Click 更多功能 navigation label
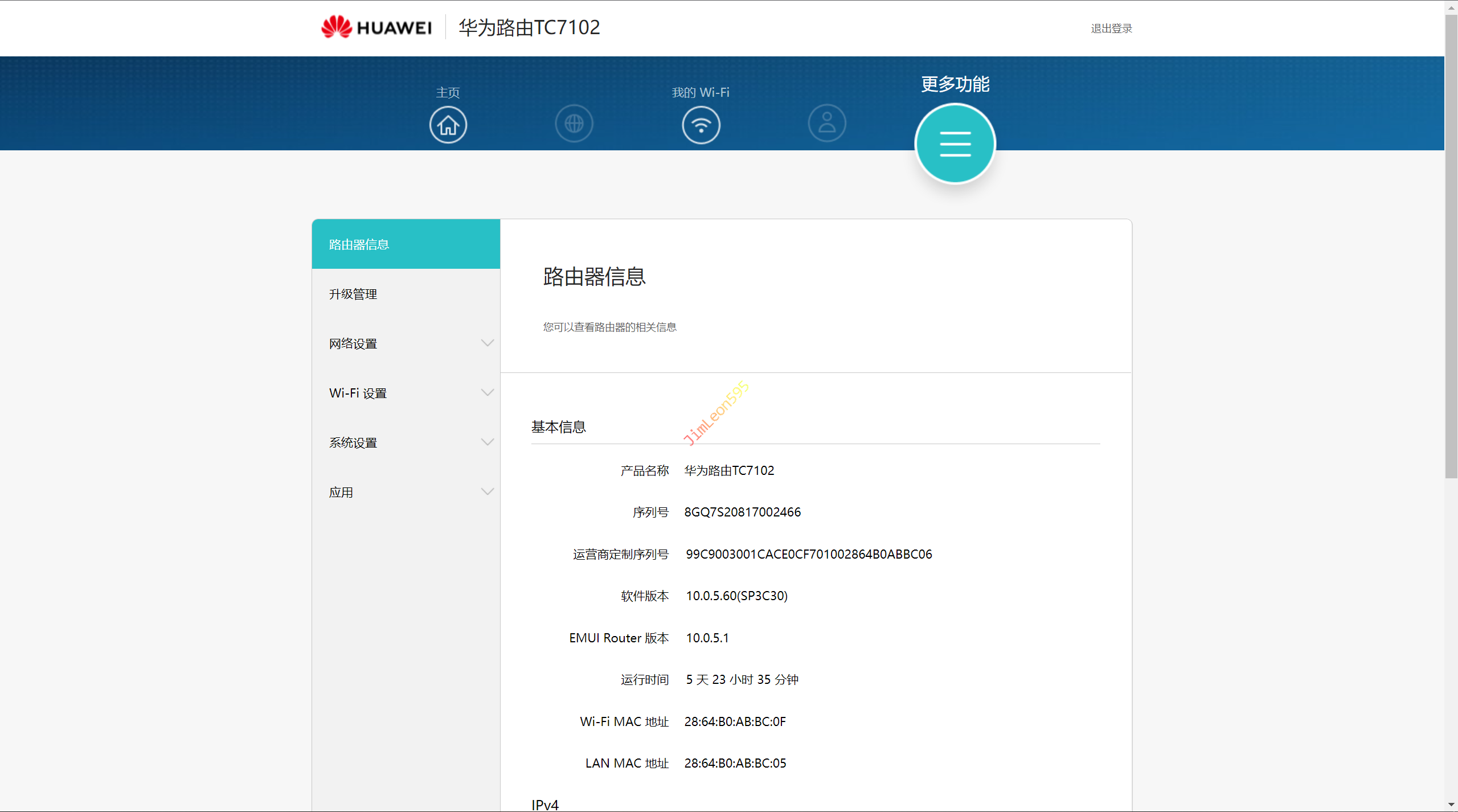The height and width of the screenshot is (812, 1458). pyautogui.click(x=955, y=84)
